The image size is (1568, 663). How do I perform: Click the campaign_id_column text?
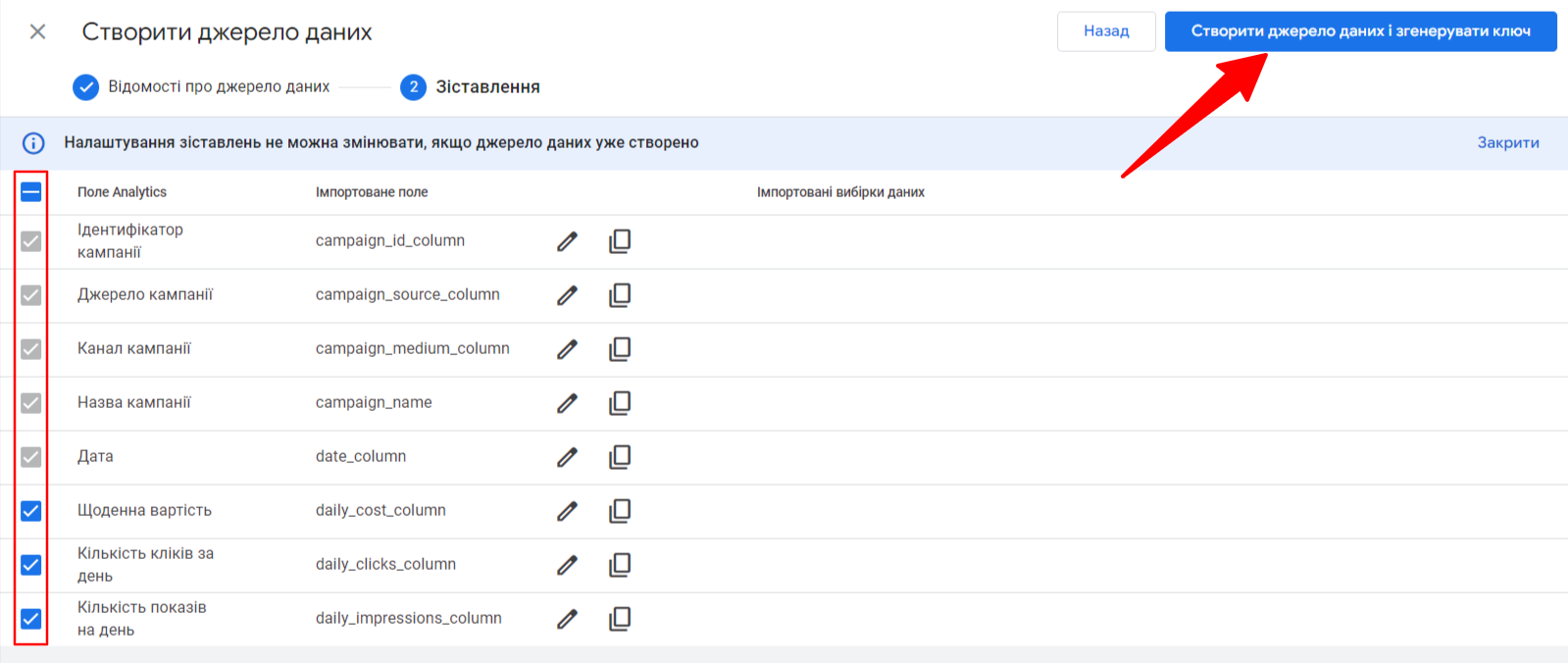point(390,241)
